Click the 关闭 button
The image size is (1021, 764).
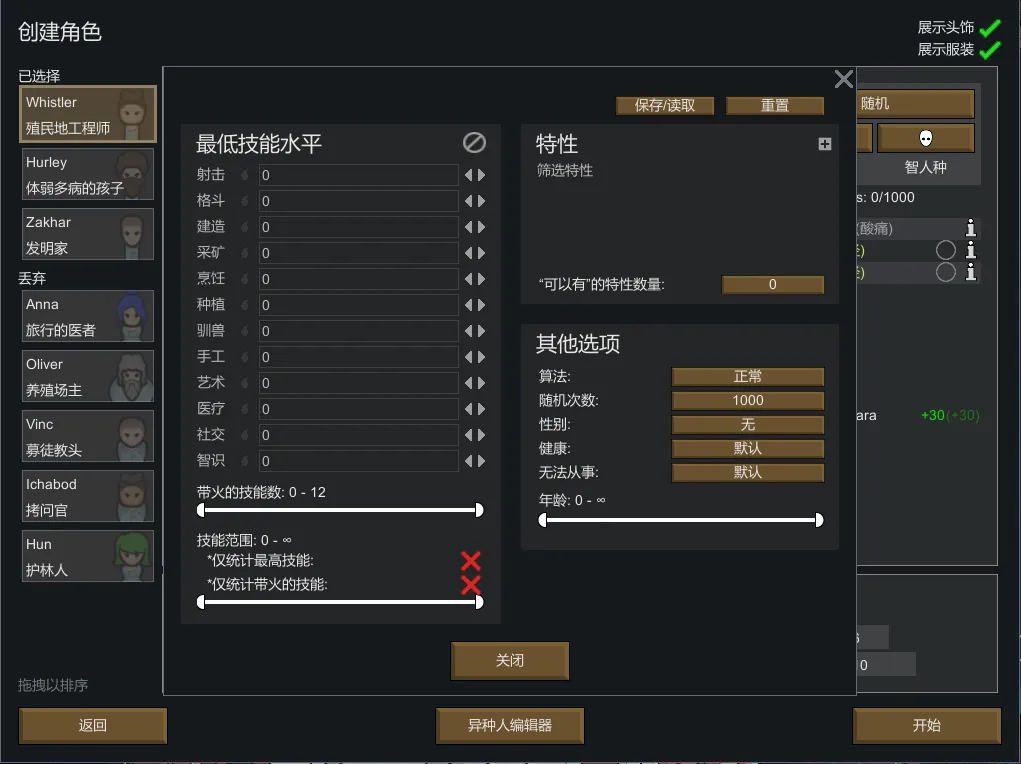[x=510, y=660]
